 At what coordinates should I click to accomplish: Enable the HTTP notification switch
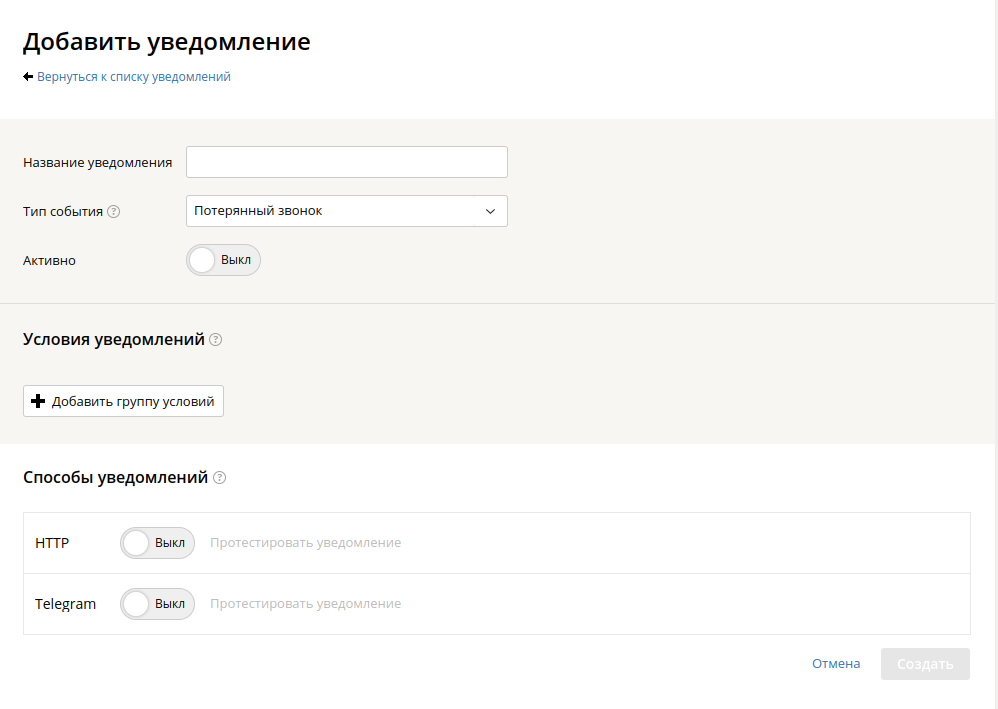click(157, 543)
